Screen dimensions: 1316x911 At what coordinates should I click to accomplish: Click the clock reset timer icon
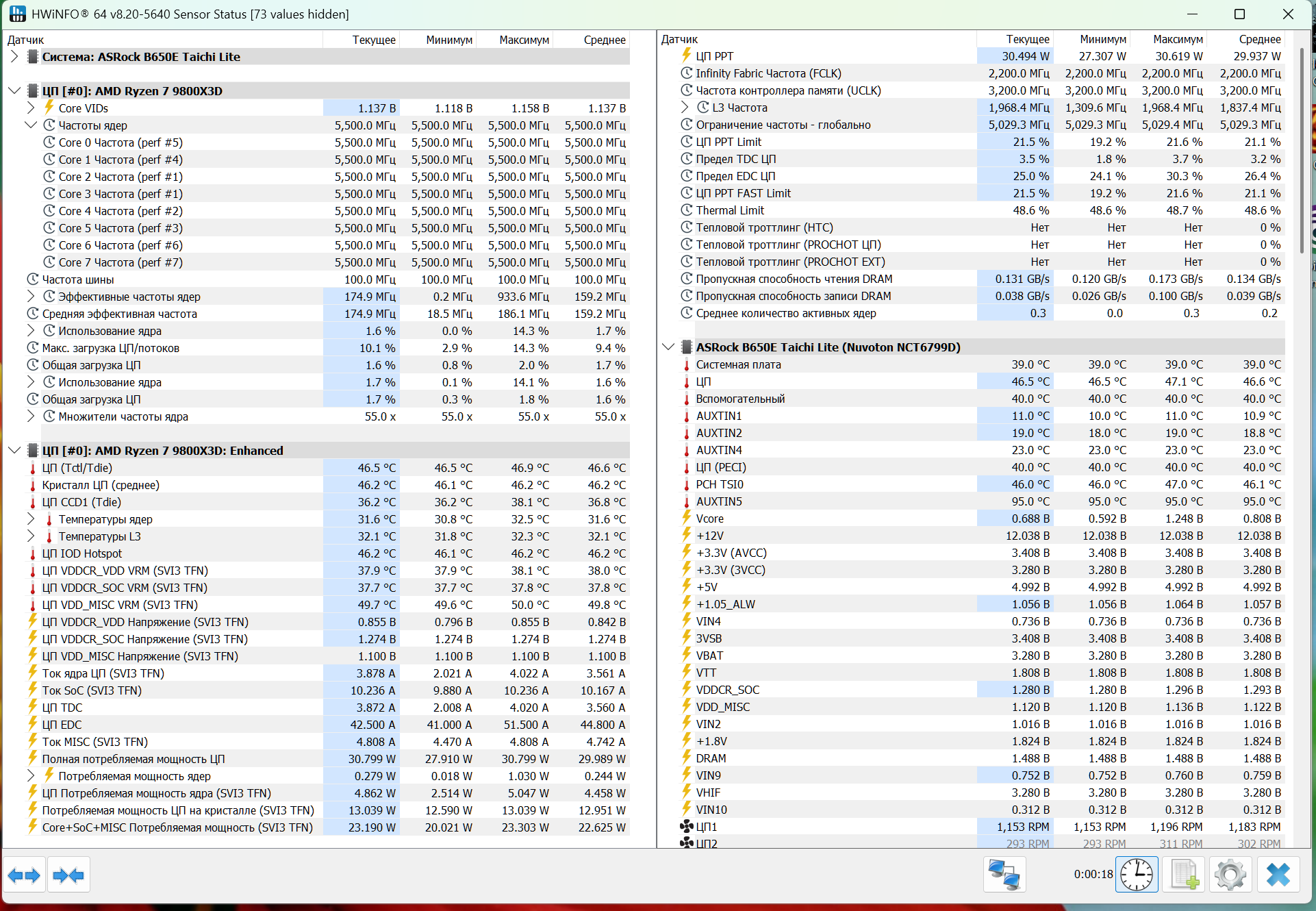1136,875
